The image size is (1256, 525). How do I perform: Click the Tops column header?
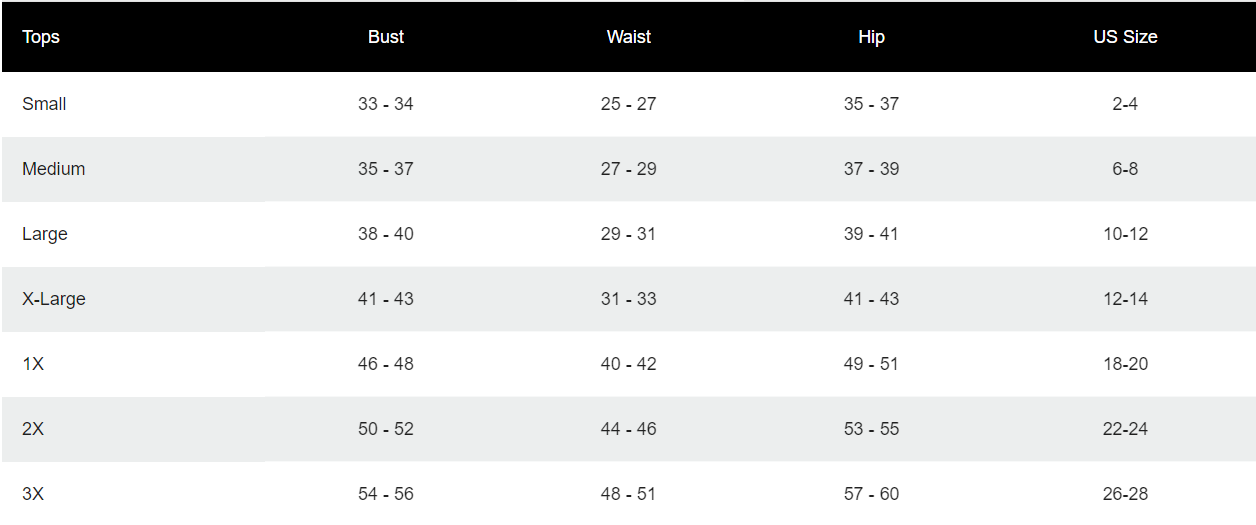pos(41,37)
